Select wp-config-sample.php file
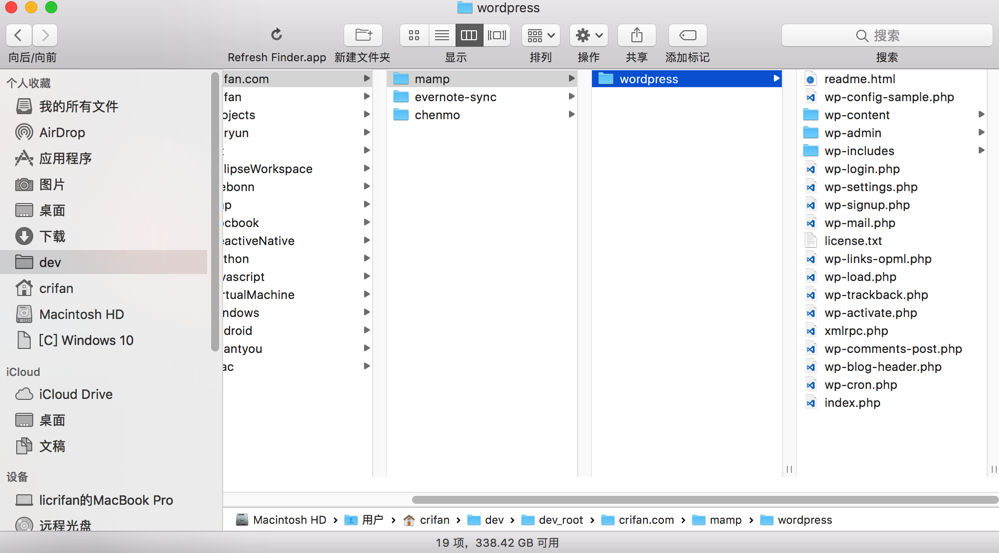 [x=889, y=97]
